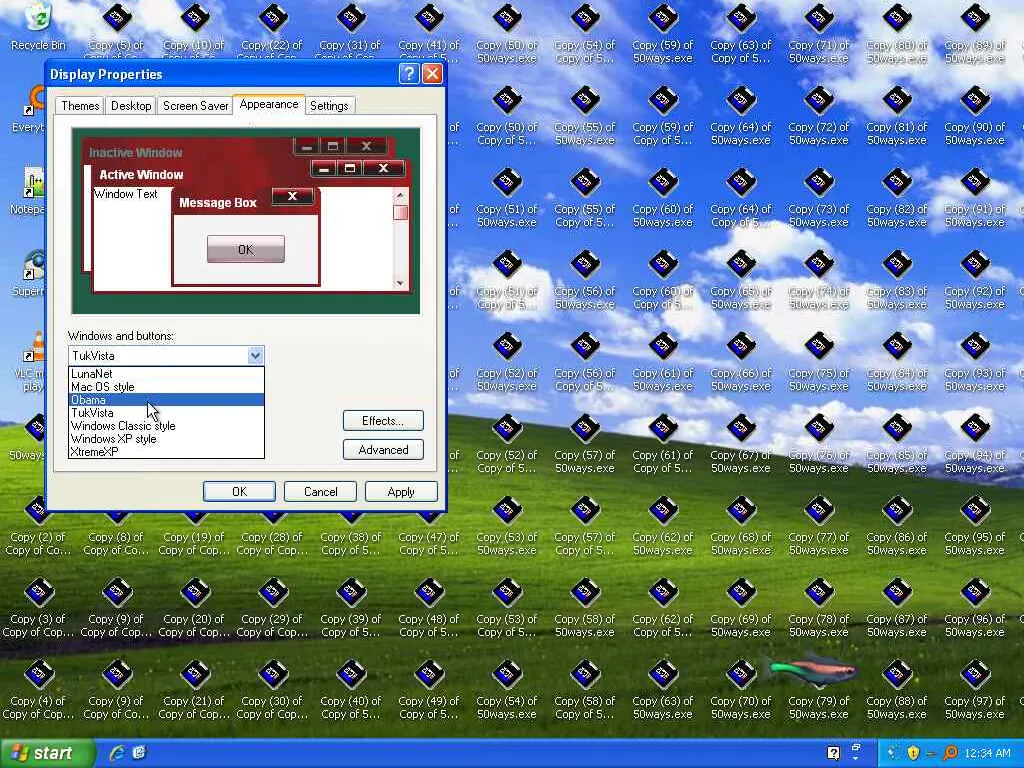This screenshot has height=768, width=1024.
Task: Choose XtremeXP from the style list
Action: pos(167,451)
